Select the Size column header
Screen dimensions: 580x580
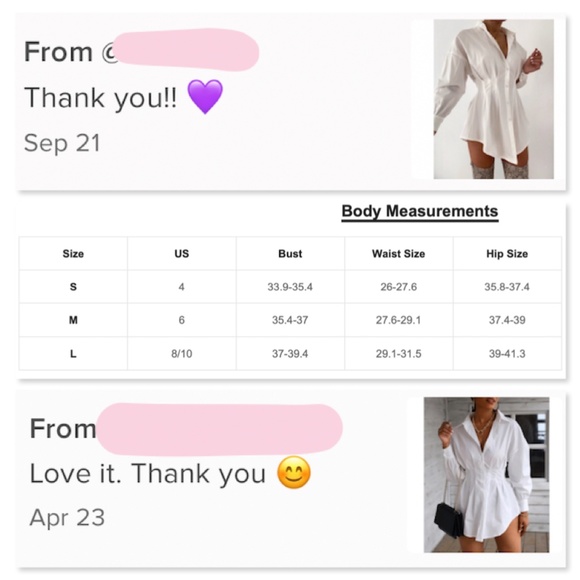click(x=73, y=254)
